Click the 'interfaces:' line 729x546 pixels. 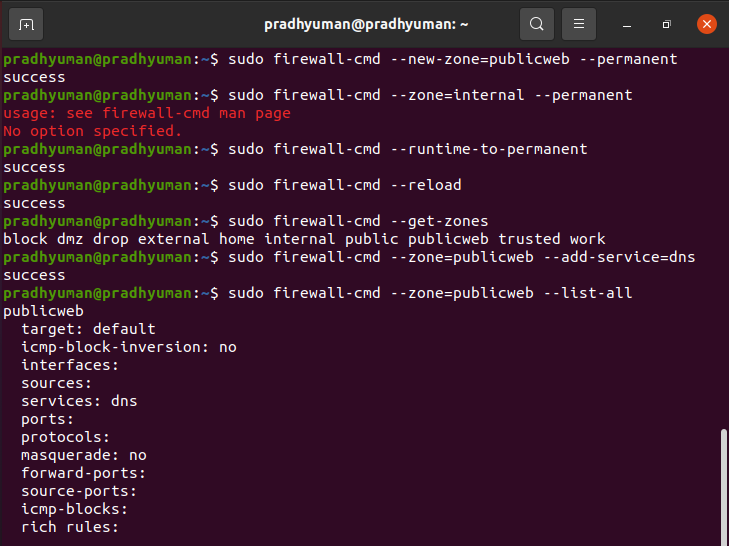tap(70, 365)
